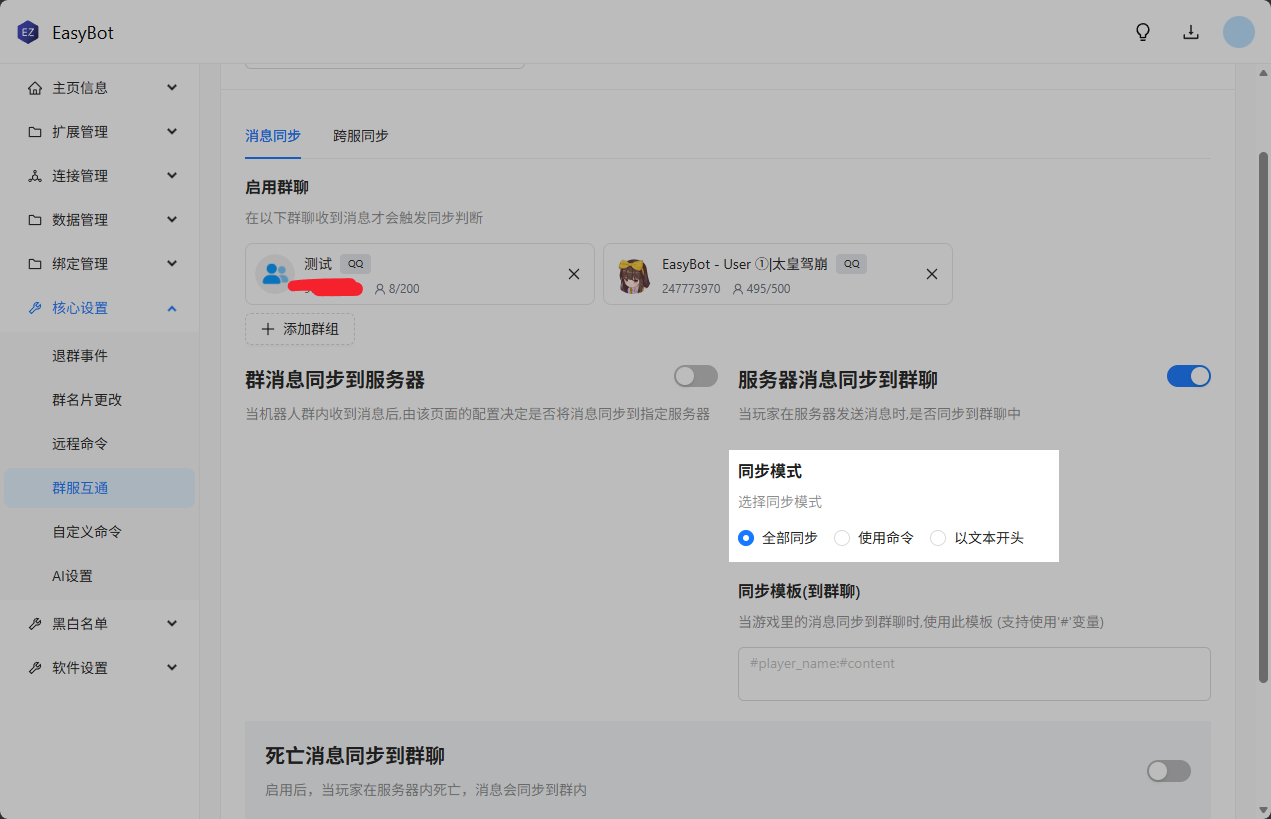Screen dimensions: 1271x819
Task: Disable 服务器消息同步到群聊 toggle
Action: [x=1188, y=376]
